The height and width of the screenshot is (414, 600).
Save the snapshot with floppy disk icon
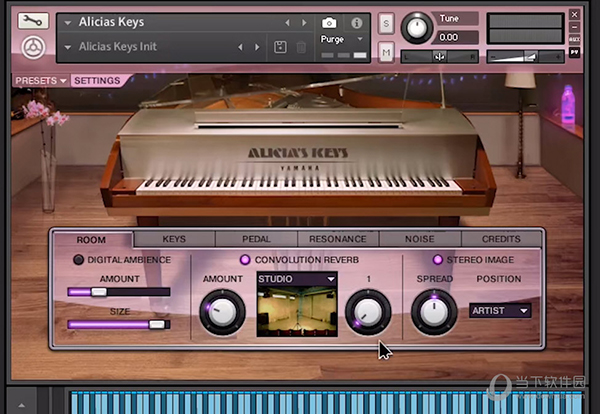[280, 47]
